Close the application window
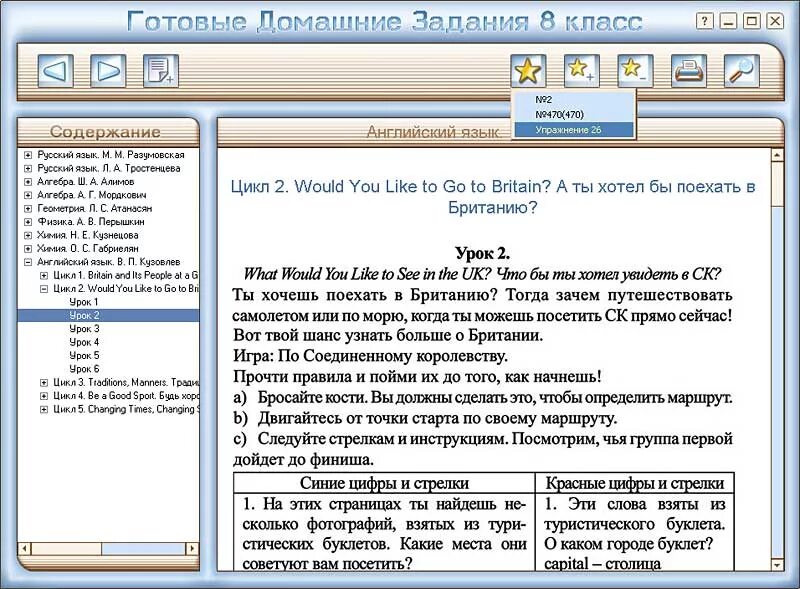 tap(775, 21)
